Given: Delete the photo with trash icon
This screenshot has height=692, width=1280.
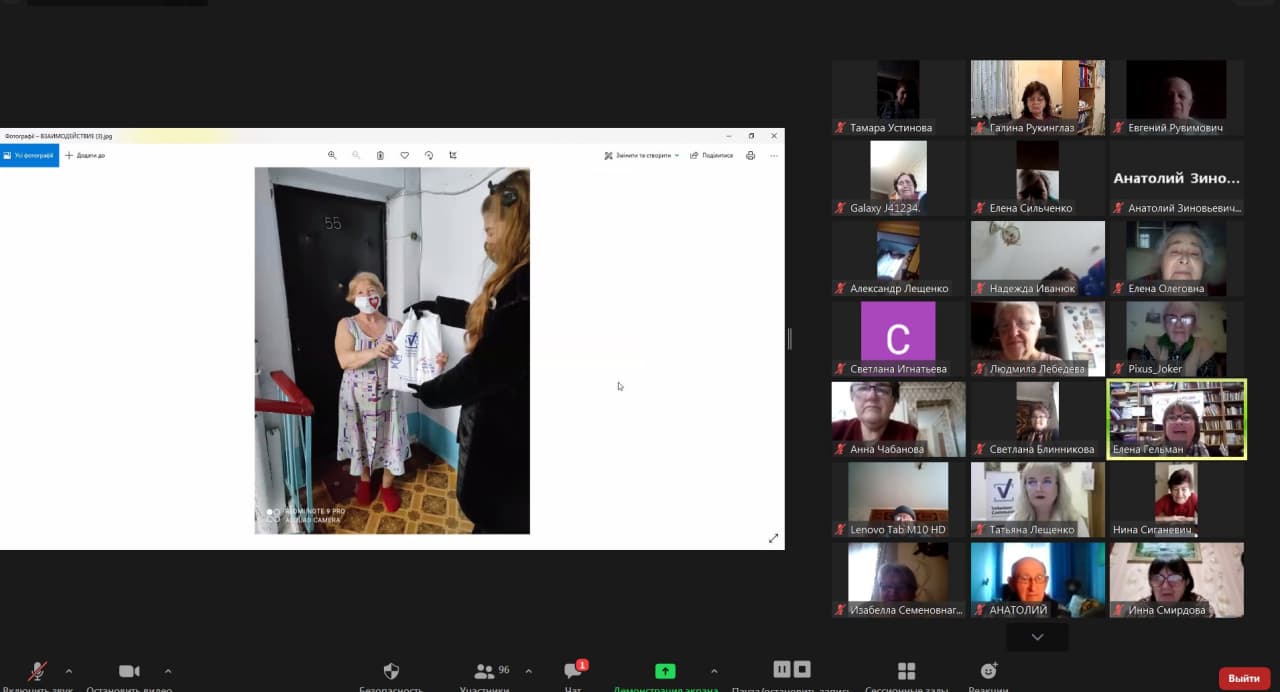Looking at the screenshot, I should tap(380, 155).
